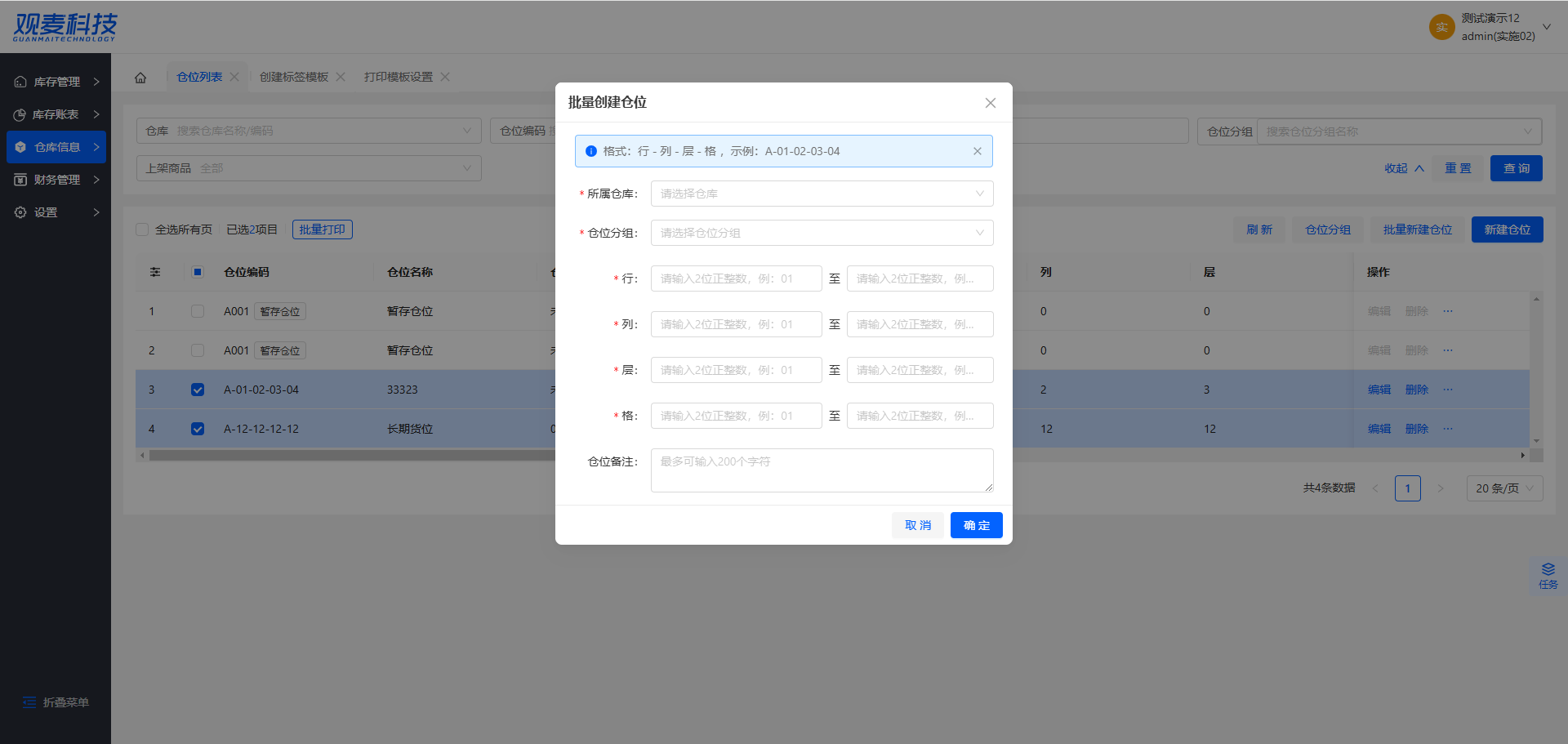This screenshot has height=744, width=1568.
Task: Click the table's horizontal scrollbar
Action: pos(833,456)
